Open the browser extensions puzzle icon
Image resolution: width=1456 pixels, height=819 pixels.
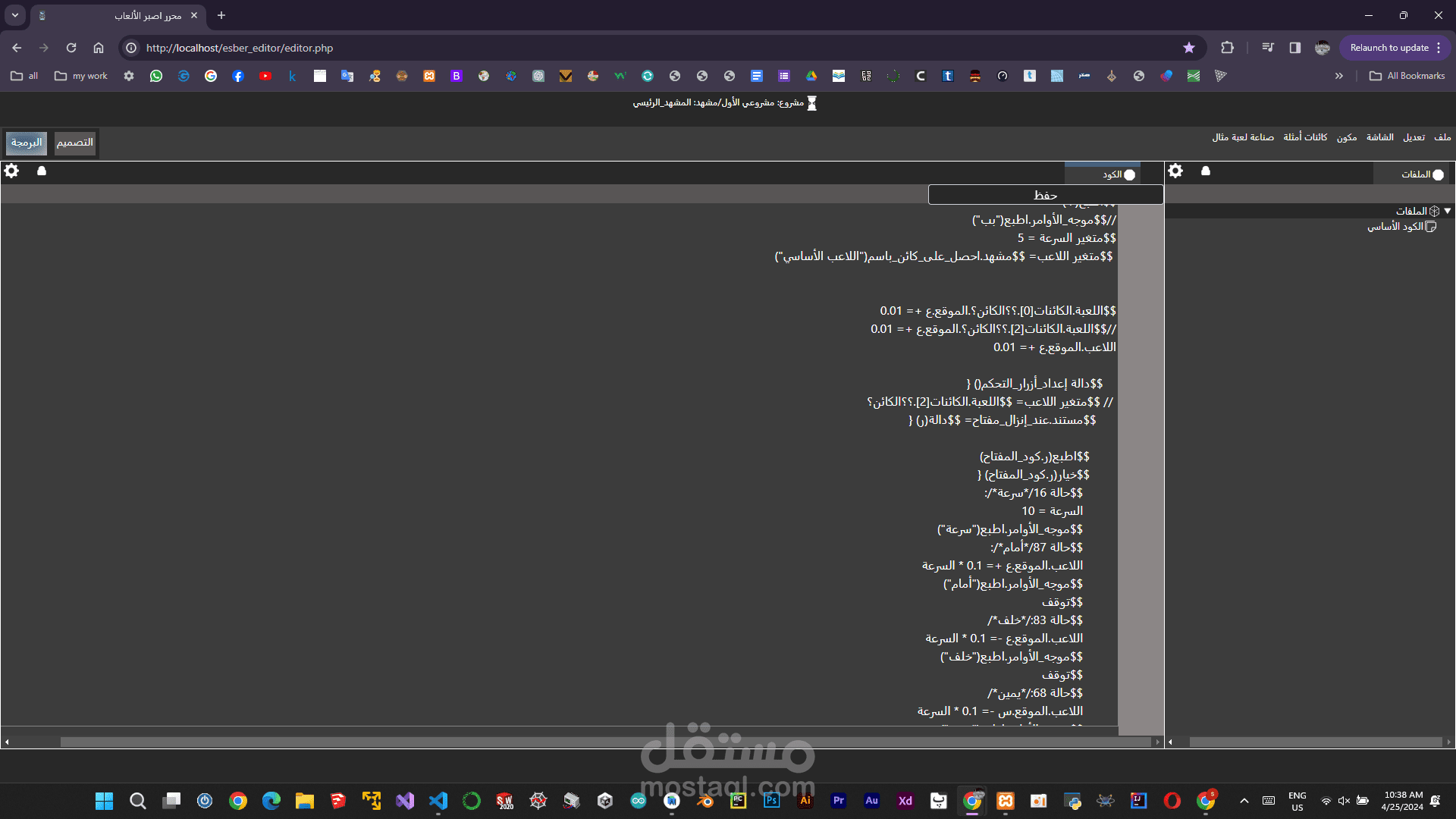[x=1227, y=48]
